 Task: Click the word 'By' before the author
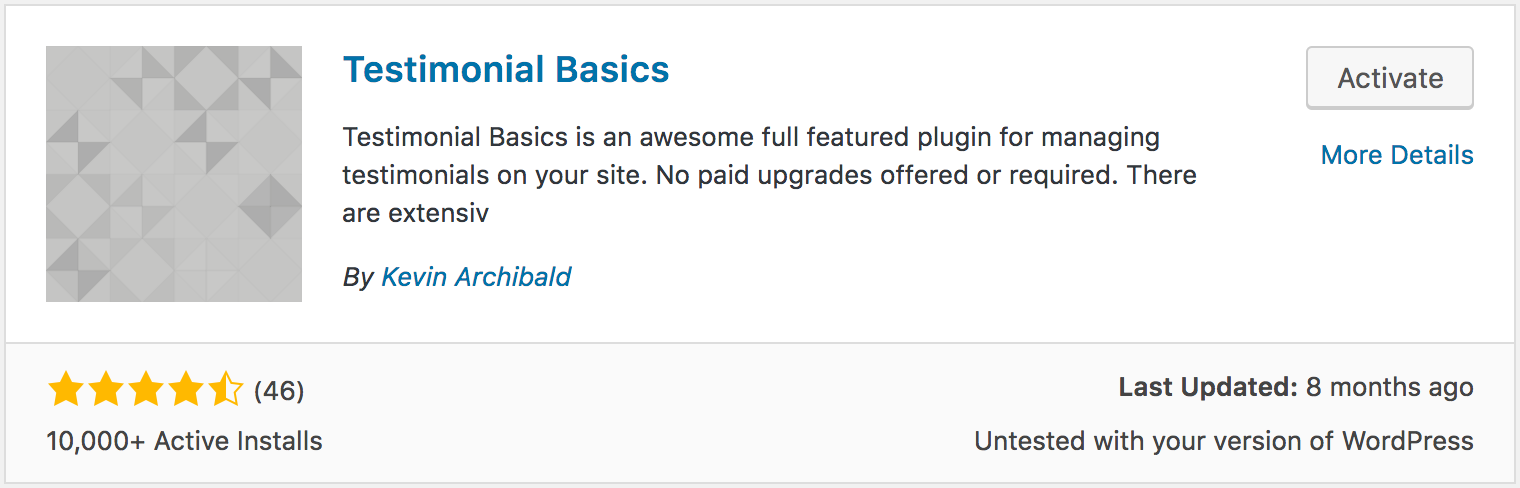(x=358, y=278)
